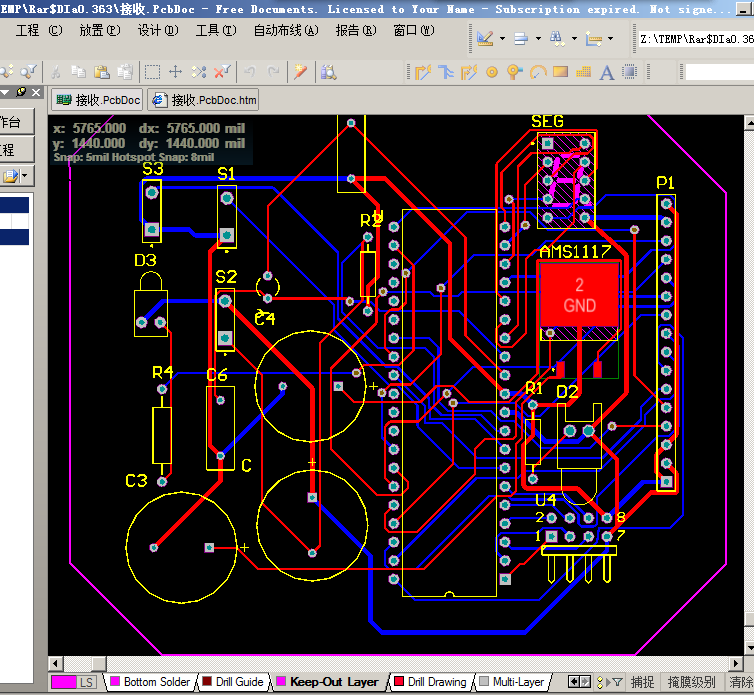Open the 放置 (P) menu
The image size is (754, 695).
[x=100, y=30]
